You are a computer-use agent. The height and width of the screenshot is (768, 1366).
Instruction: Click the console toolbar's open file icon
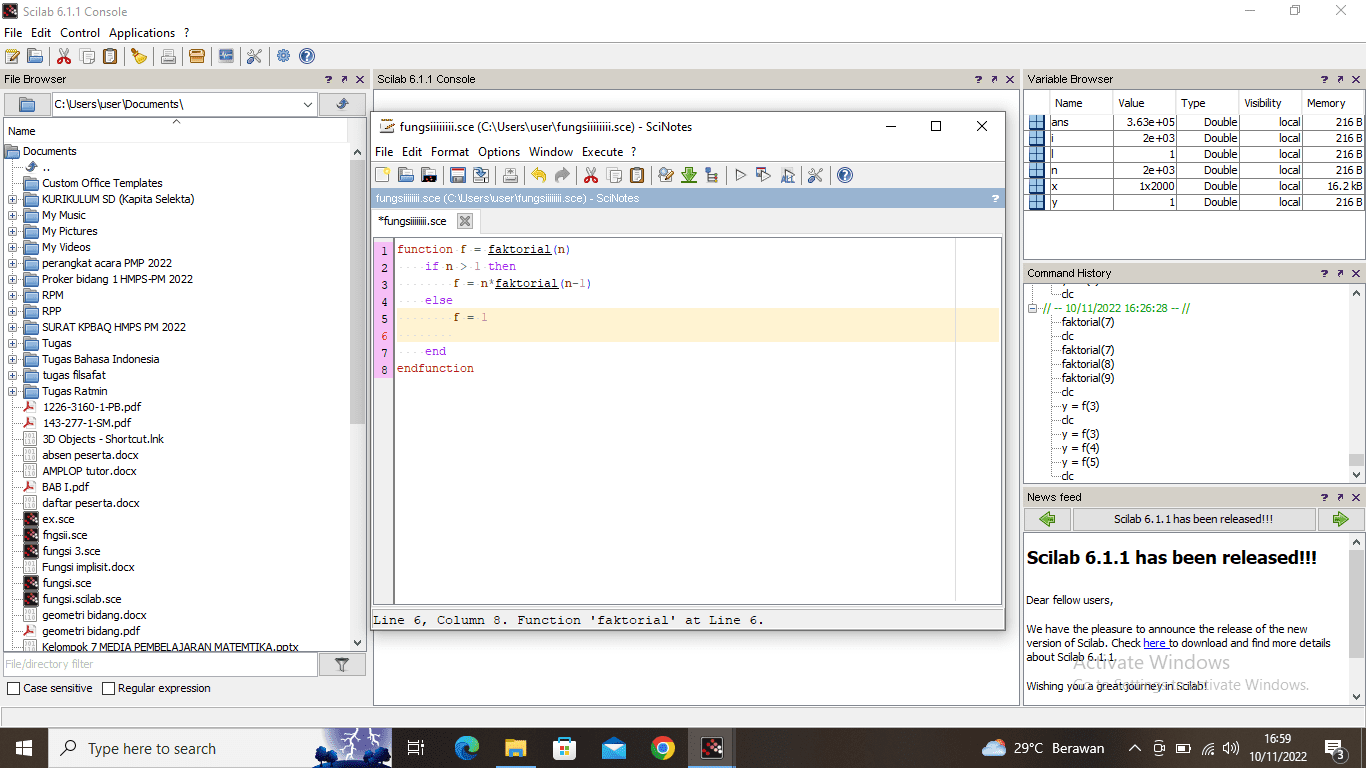click(x=35, y=56)
